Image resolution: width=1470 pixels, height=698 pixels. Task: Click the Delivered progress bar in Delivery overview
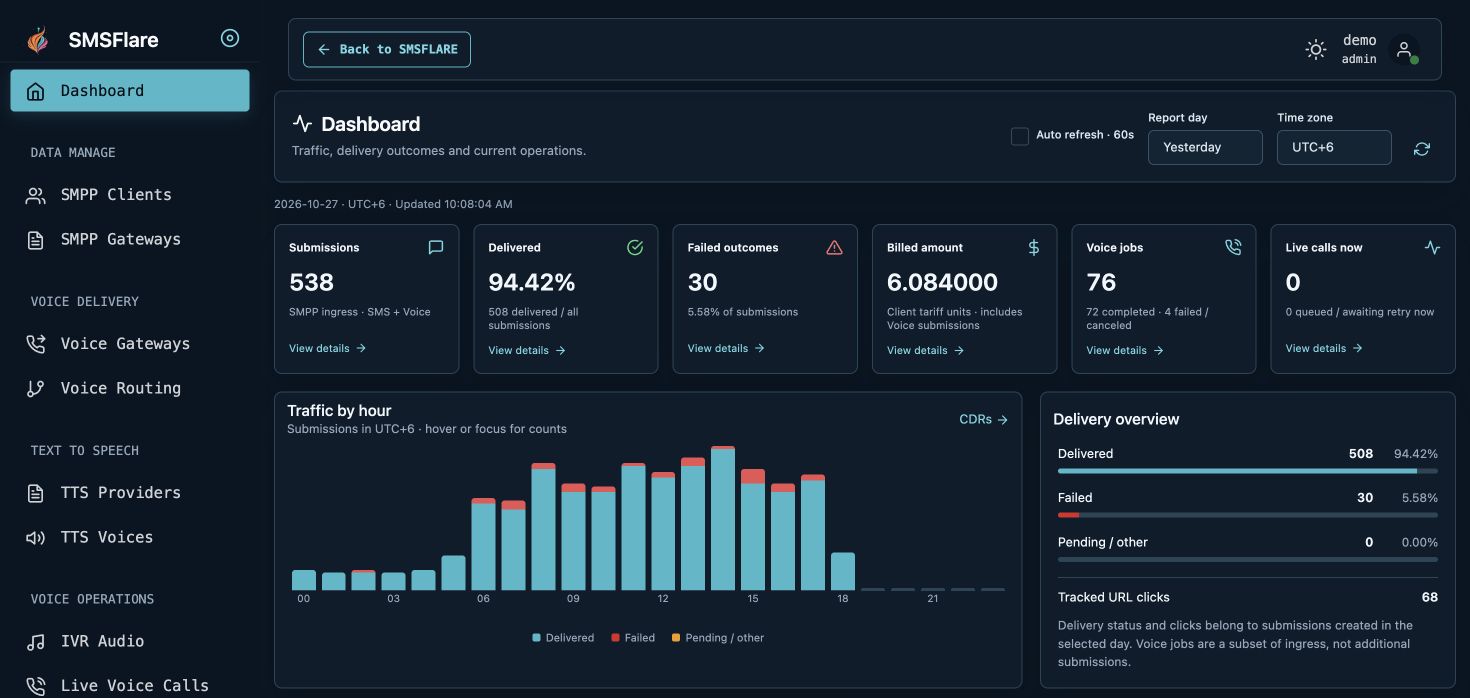tap(1248, 471)
